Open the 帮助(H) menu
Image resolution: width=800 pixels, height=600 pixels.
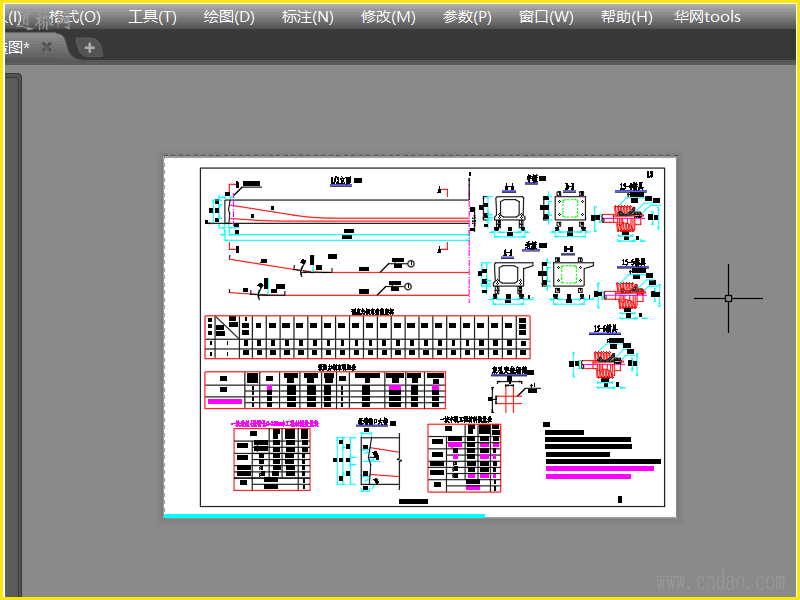point(627,17)
